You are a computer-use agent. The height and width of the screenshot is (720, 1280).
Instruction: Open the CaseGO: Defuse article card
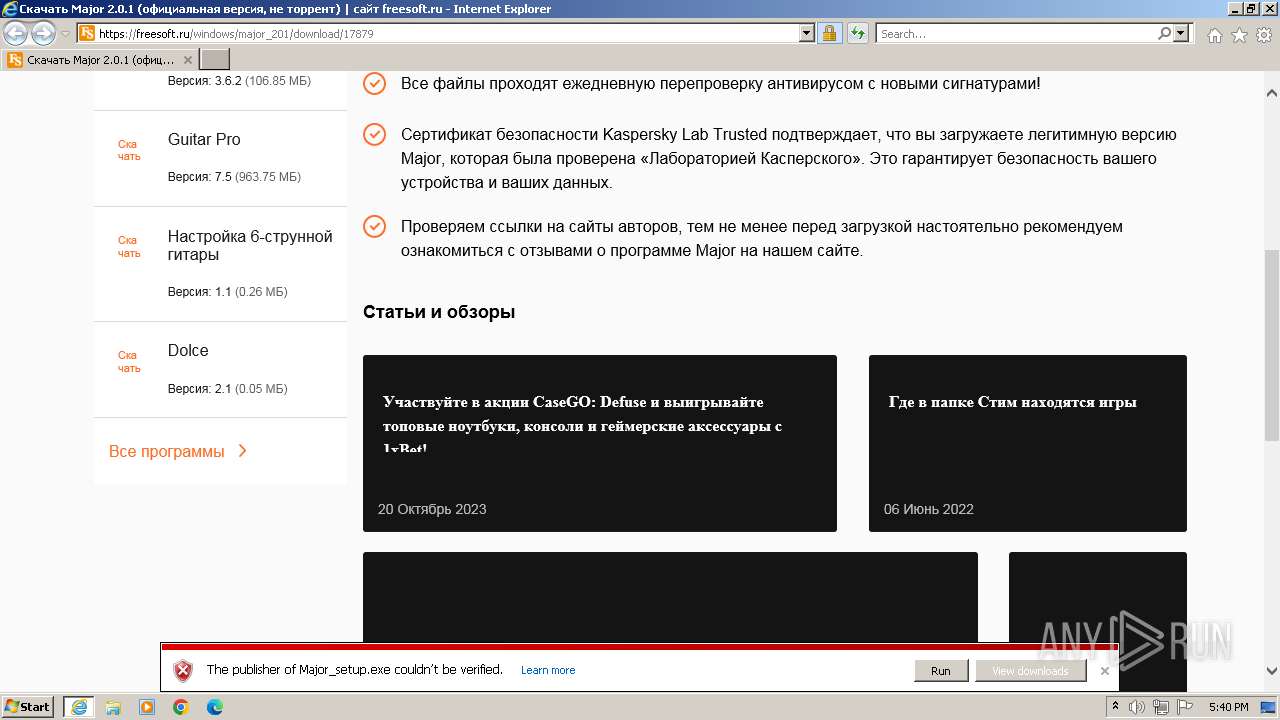[x=600, y=443]
